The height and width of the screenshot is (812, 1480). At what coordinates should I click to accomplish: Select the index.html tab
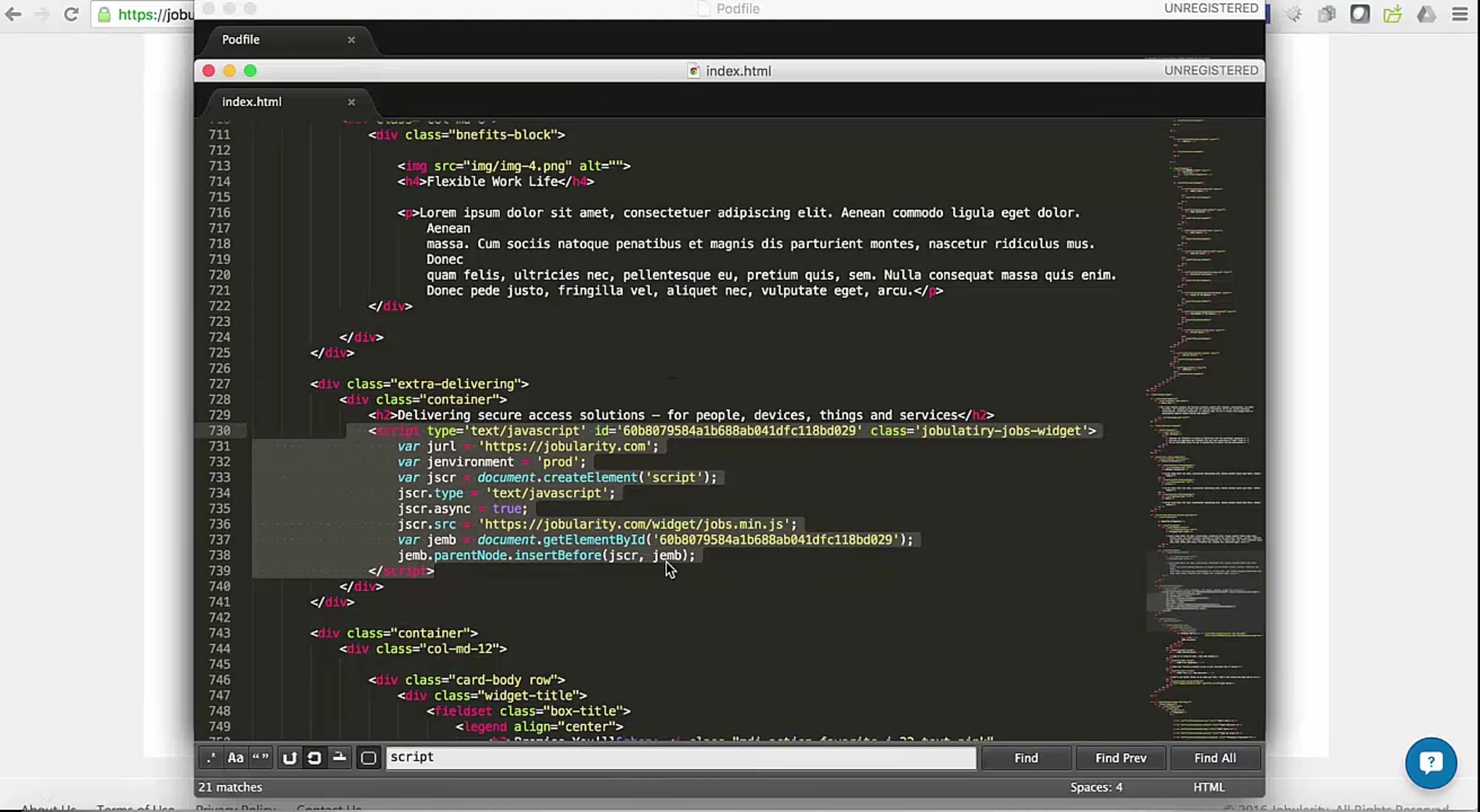click(x=252, y=102)
